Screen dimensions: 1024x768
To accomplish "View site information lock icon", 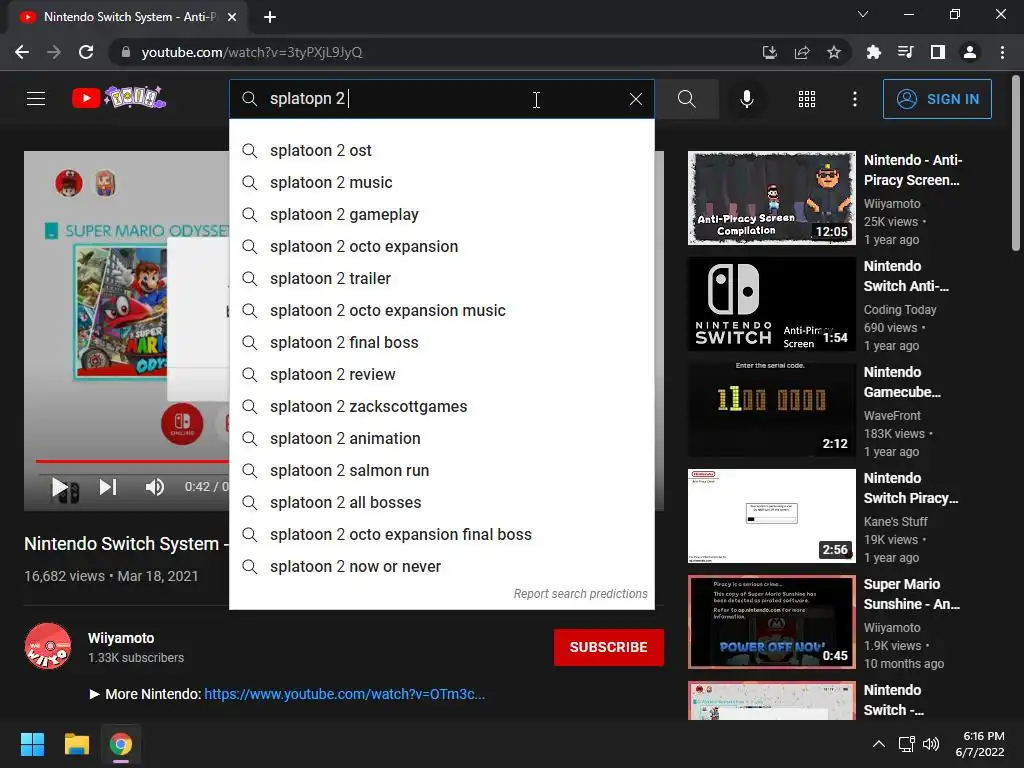I will click(126, 52).
